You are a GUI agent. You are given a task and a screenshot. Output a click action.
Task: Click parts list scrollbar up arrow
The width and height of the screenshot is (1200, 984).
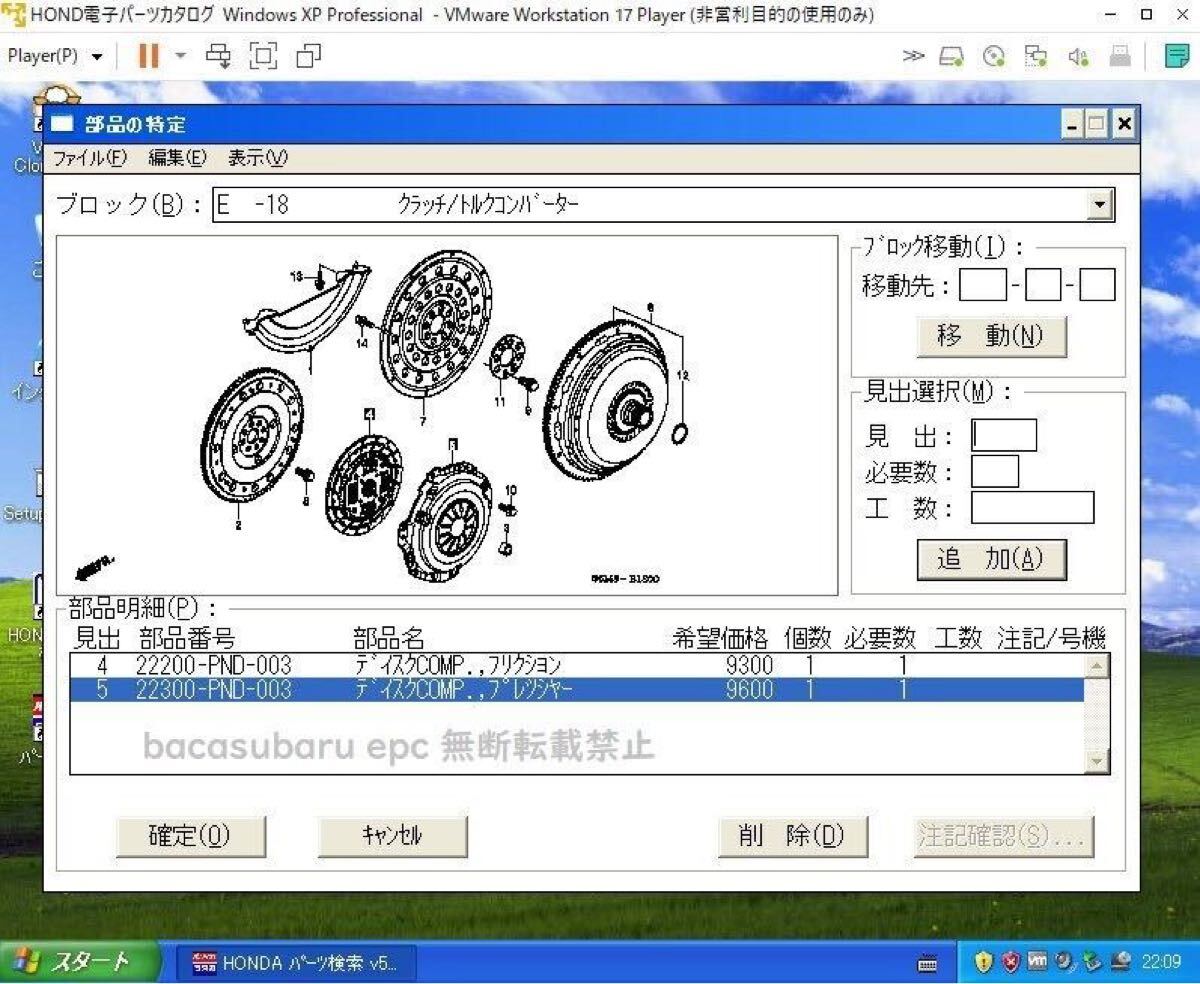click(1097, 667)
